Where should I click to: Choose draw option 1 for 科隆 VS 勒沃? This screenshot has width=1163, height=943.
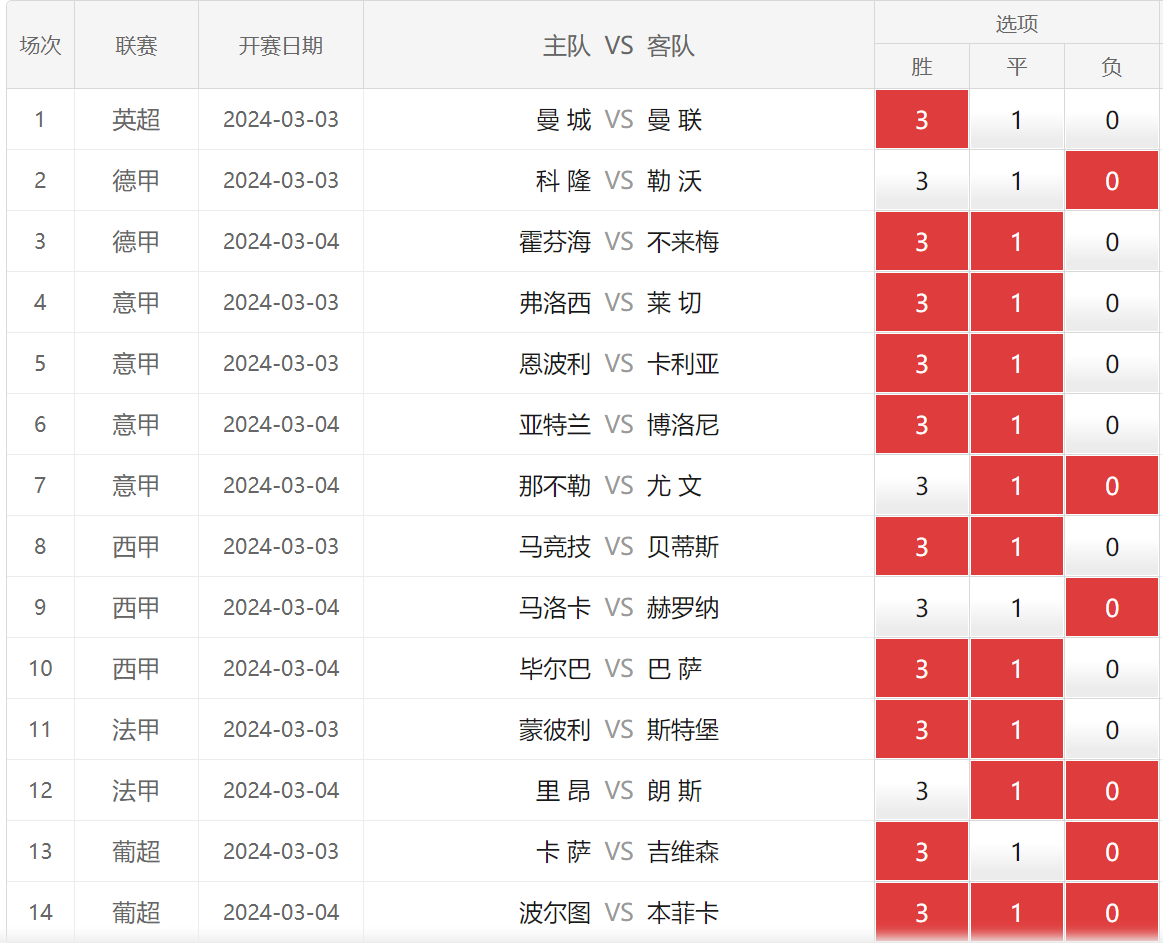1016,180
